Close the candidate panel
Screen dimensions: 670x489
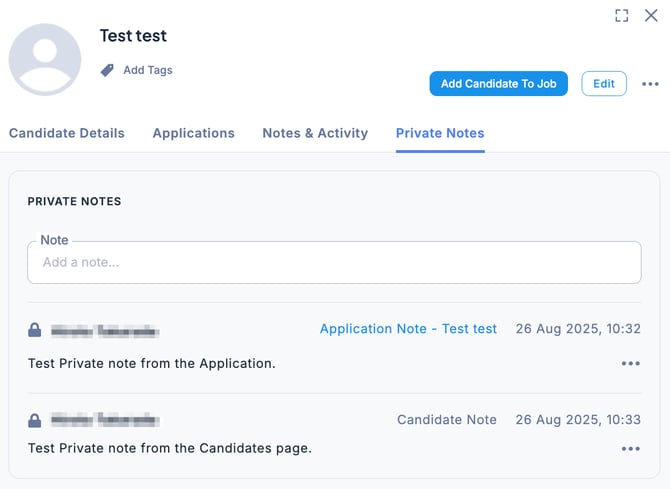651,15
